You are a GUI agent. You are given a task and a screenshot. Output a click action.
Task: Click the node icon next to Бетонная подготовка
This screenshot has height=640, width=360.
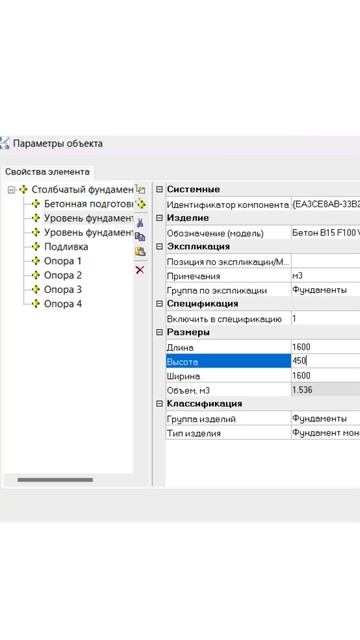36,204
